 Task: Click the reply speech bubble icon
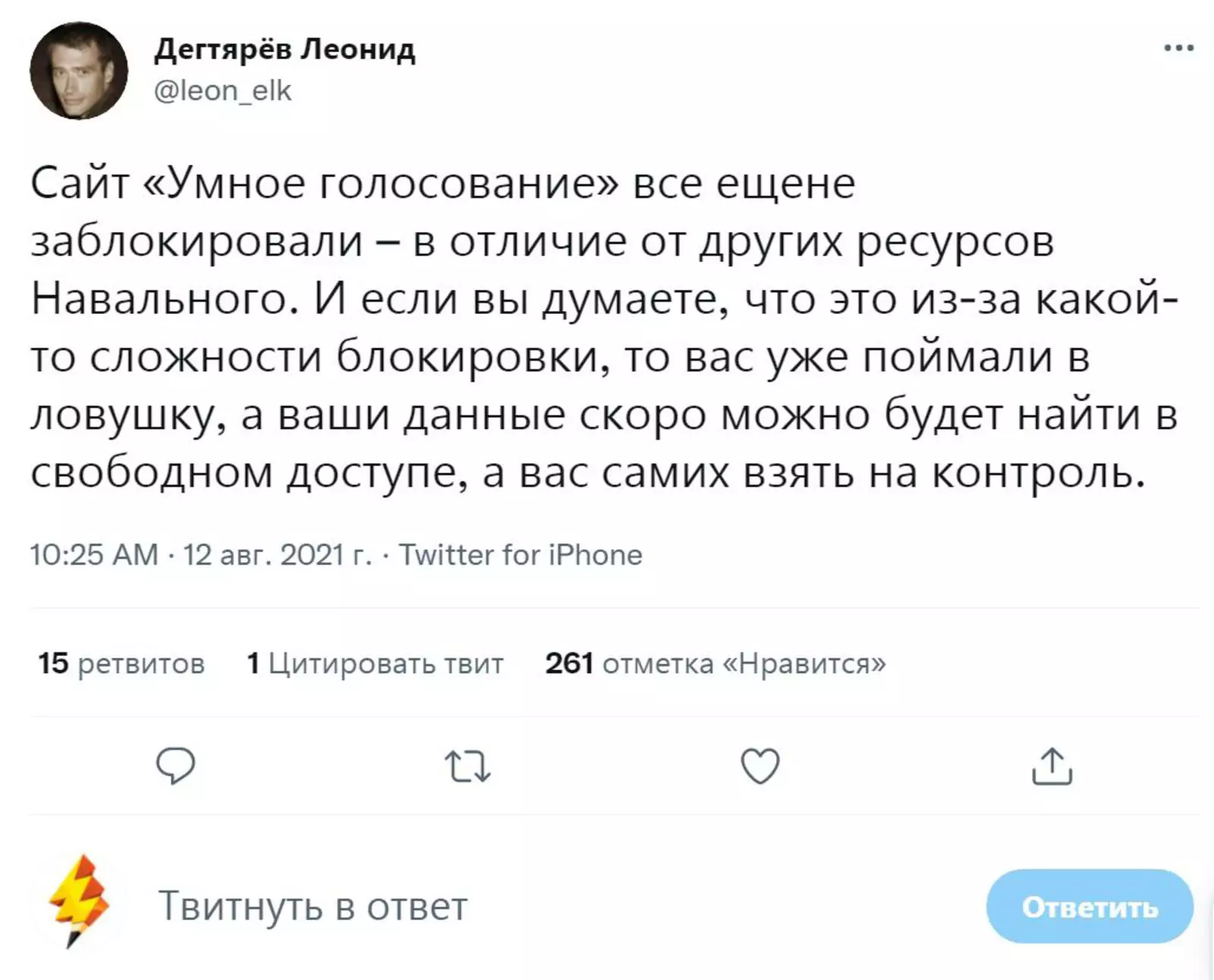(176, 765)
